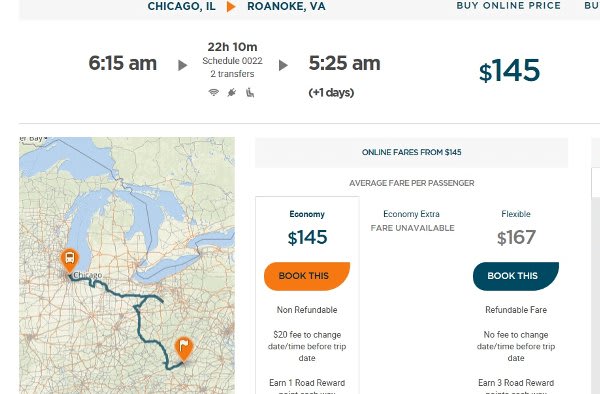Screen dimensions: 600x394
Task: Click the Wi-Fi amenity icon
Action: [x=214, y=92]
